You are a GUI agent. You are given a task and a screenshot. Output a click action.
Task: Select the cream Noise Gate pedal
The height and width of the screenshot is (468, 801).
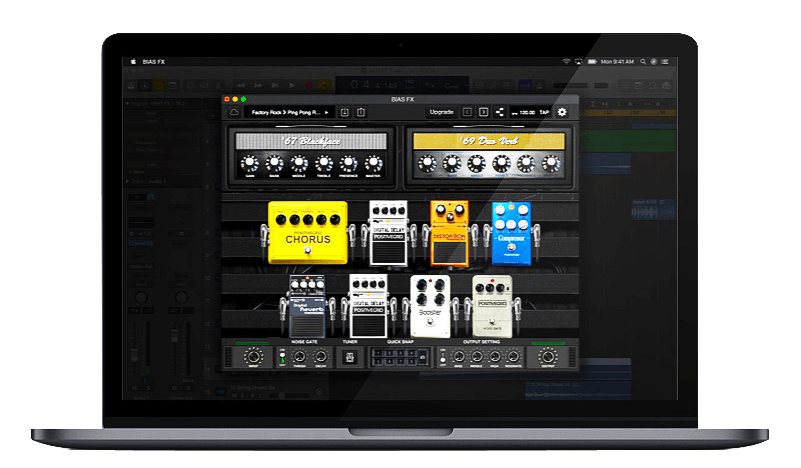pyautogui.click(x=492, y=306)
